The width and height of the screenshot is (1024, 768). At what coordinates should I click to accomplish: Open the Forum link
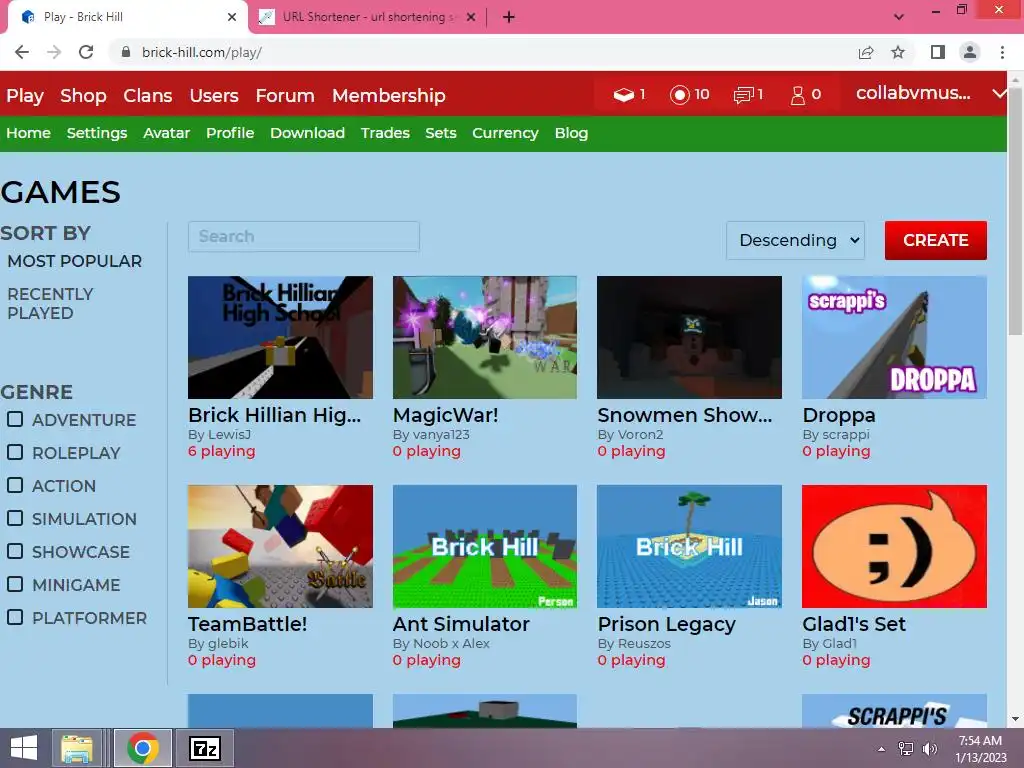pos(285,96)
